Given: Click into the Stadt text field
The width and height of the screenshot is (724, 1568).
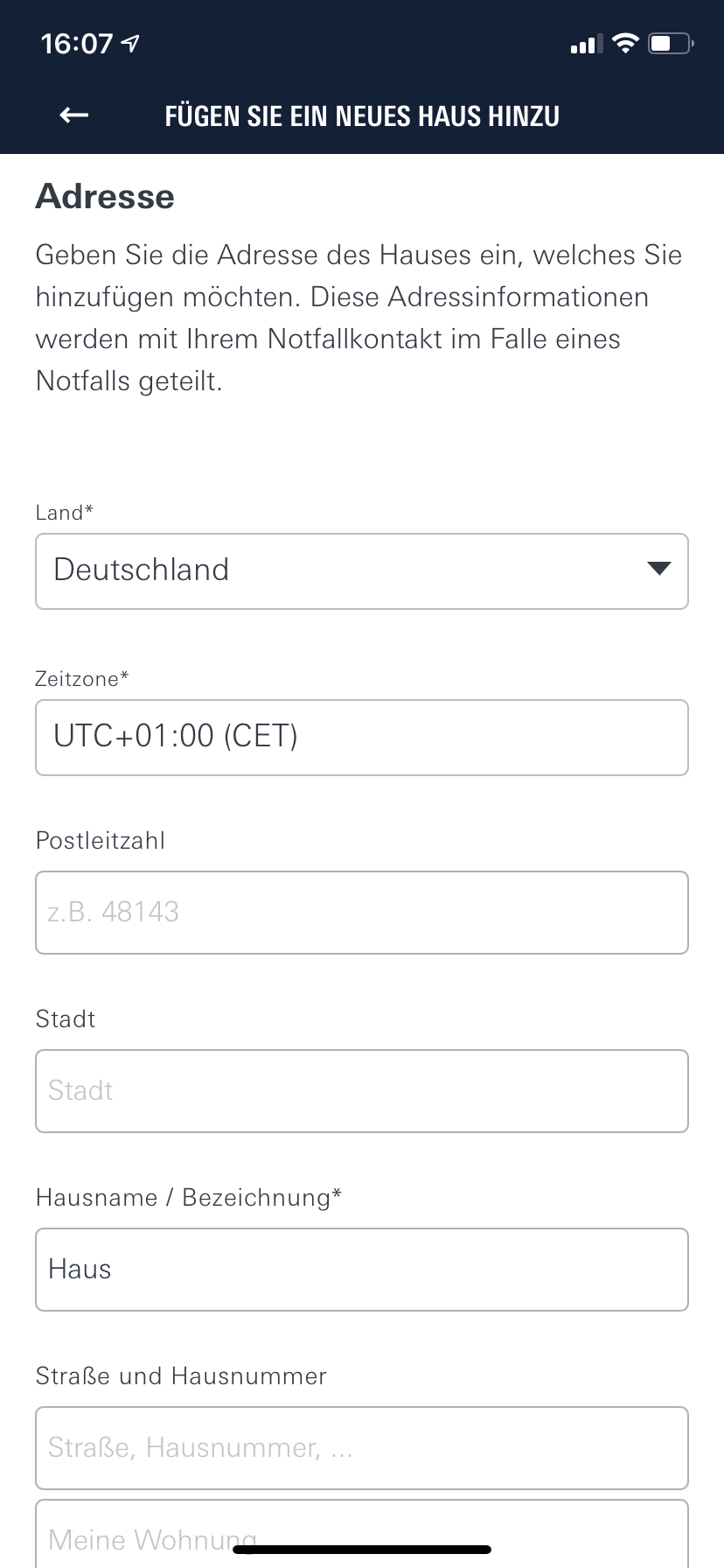Looking at the screenshot, I should coord(361,1090).
